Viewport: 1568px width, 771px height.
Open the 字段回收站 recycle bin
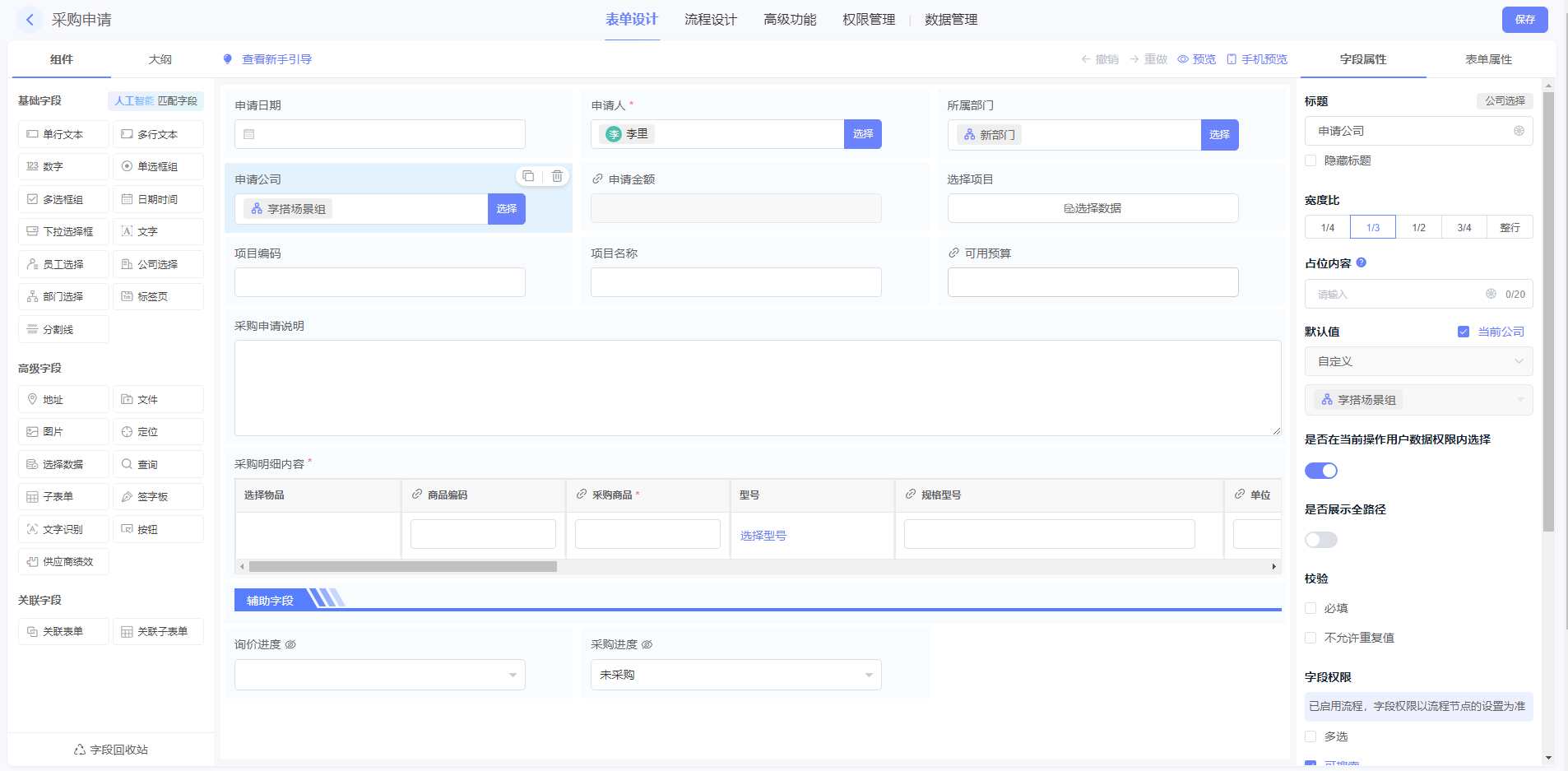[x=111, y=750]
